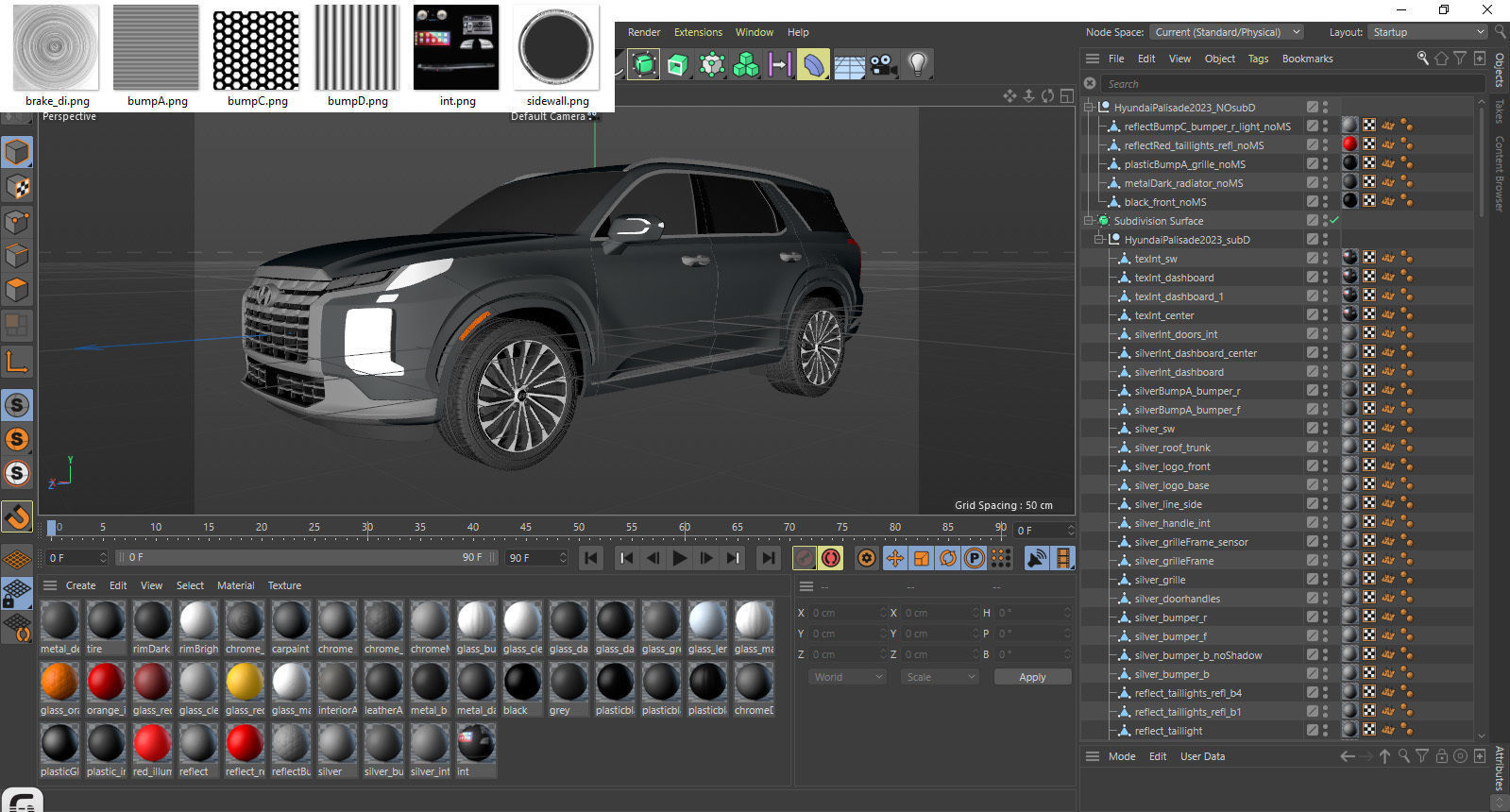The image size is (1510, 812).
Task: Open the Tags menu in Object Manager
Action: [1258, 59]
